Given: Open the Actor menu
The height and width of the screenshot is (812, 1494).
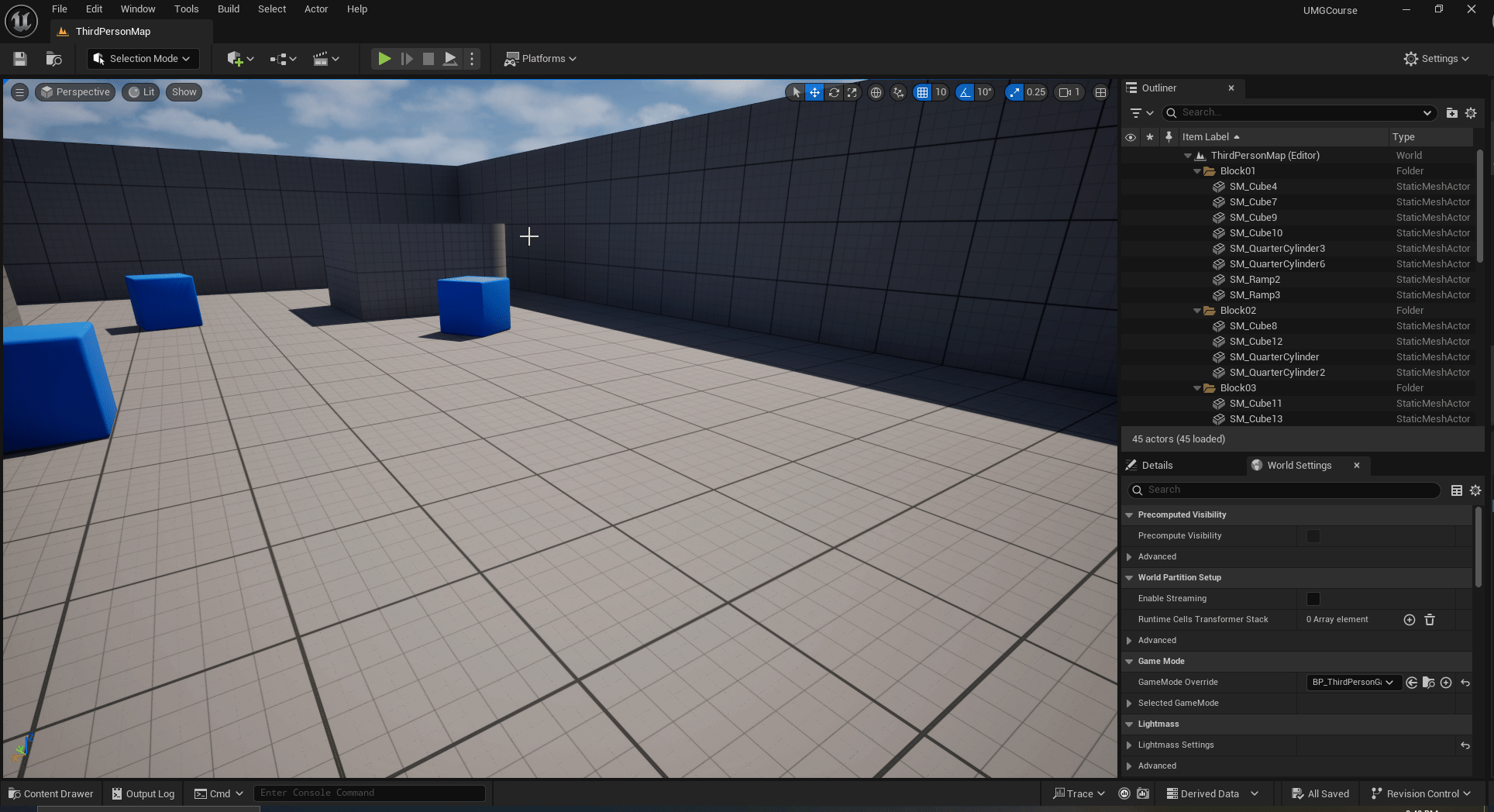Looking at the screenshot, I should point(316,9).
